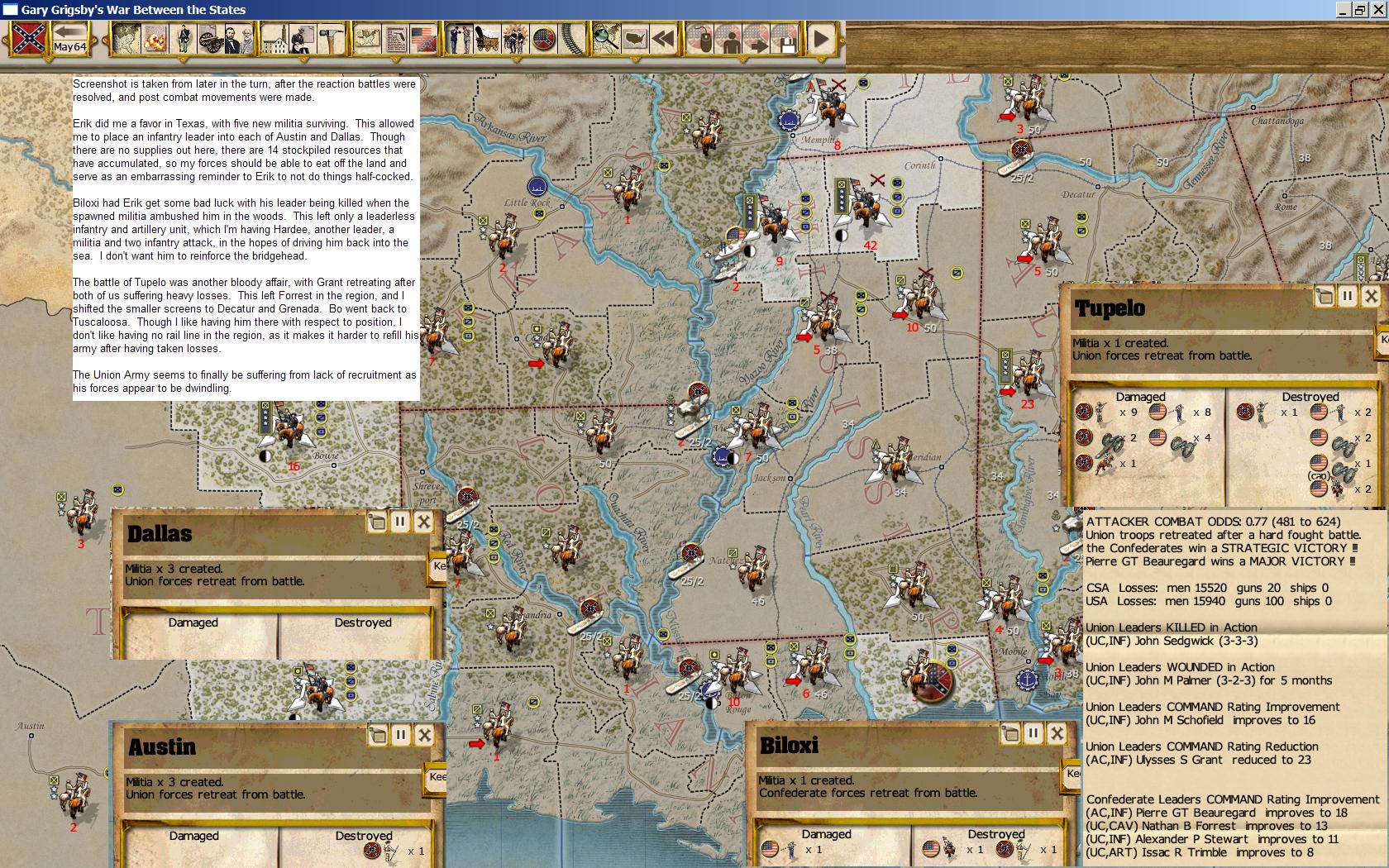Toggle the player silhouette button
The height and width of the screenshot is (868, 1389).
(x=729, y=38)
